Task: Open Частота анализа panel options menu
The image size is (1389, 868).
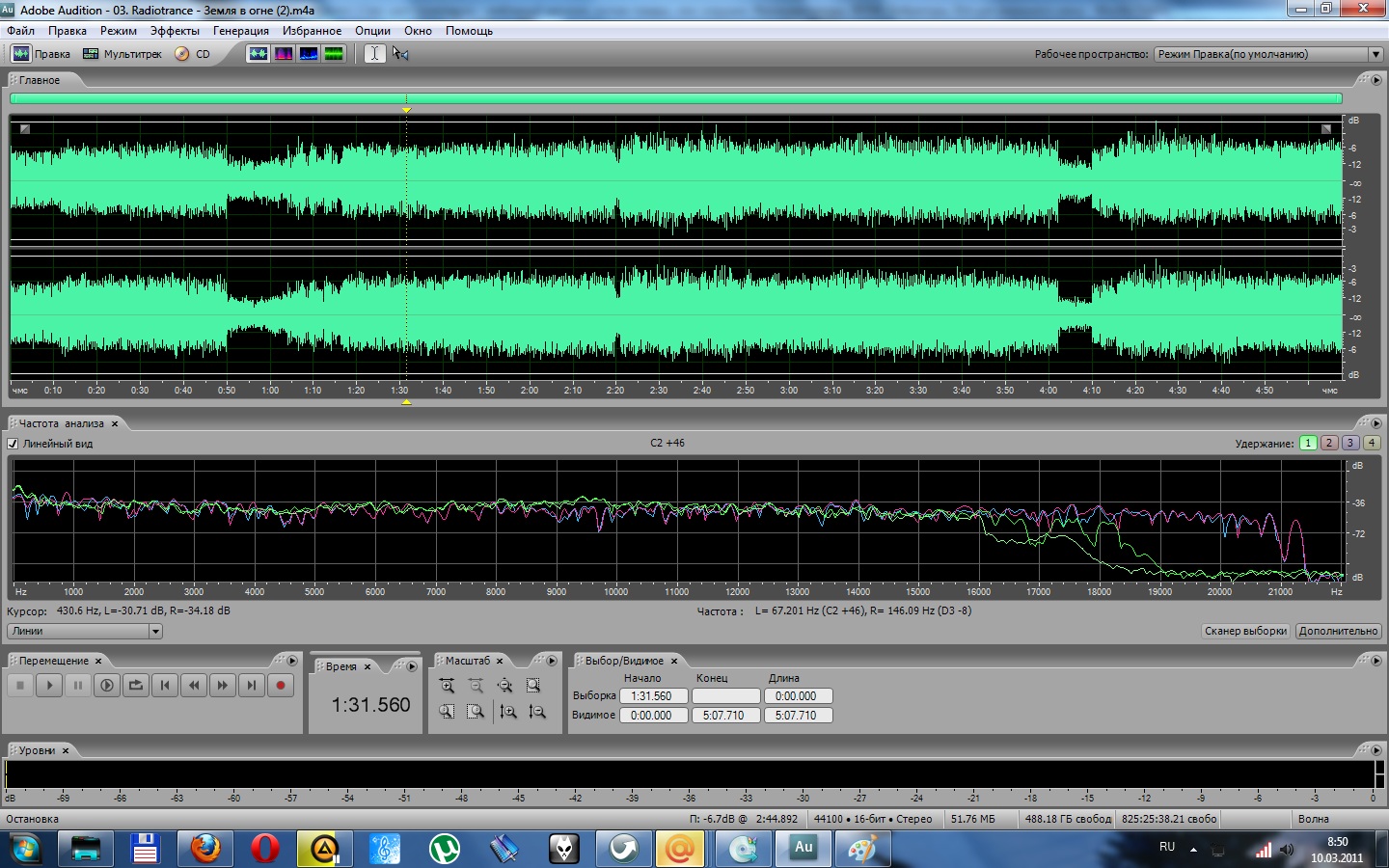Action: pos(1376,423)
